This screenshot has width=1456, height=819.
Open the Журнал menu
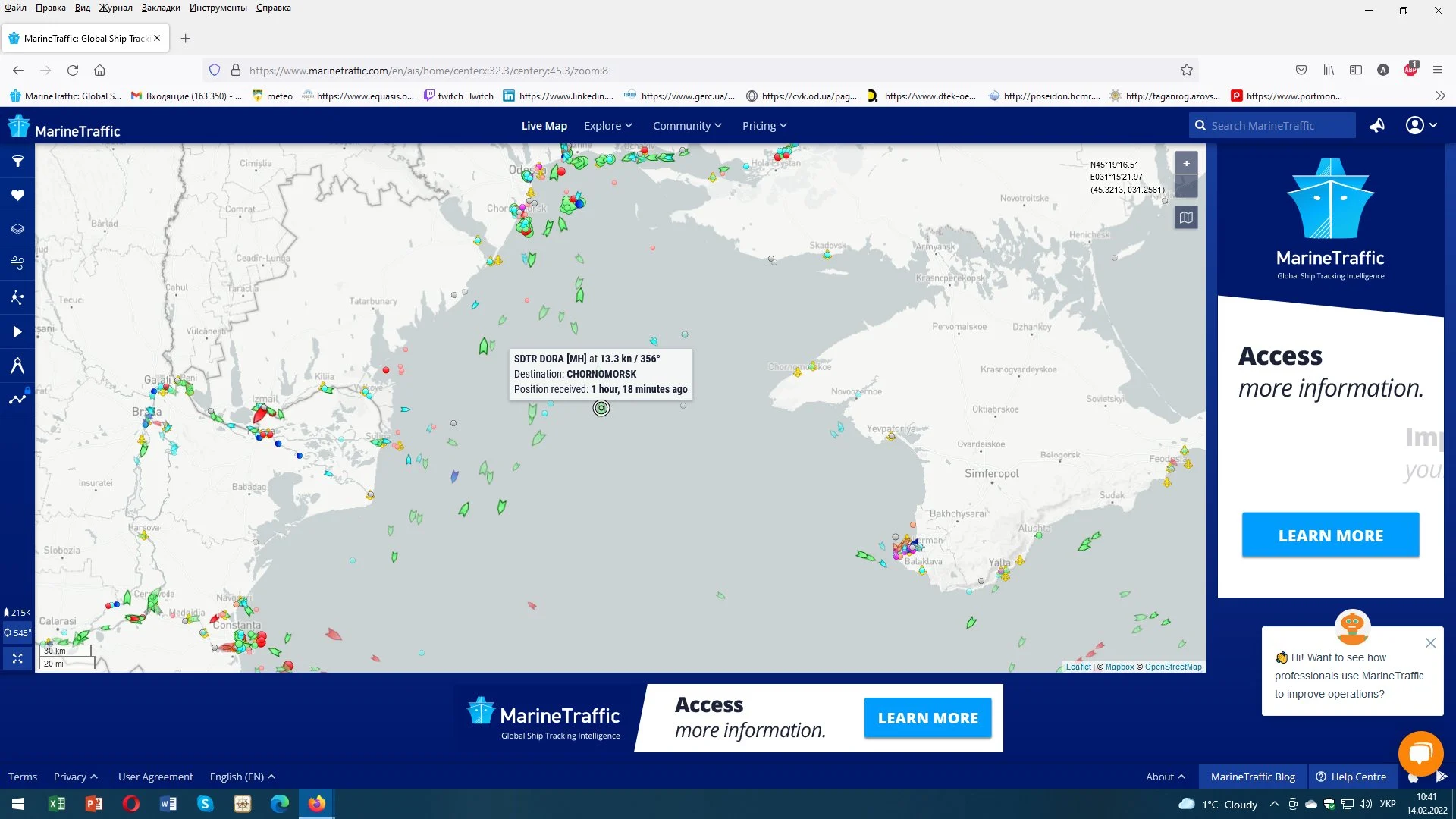(115, 8)
